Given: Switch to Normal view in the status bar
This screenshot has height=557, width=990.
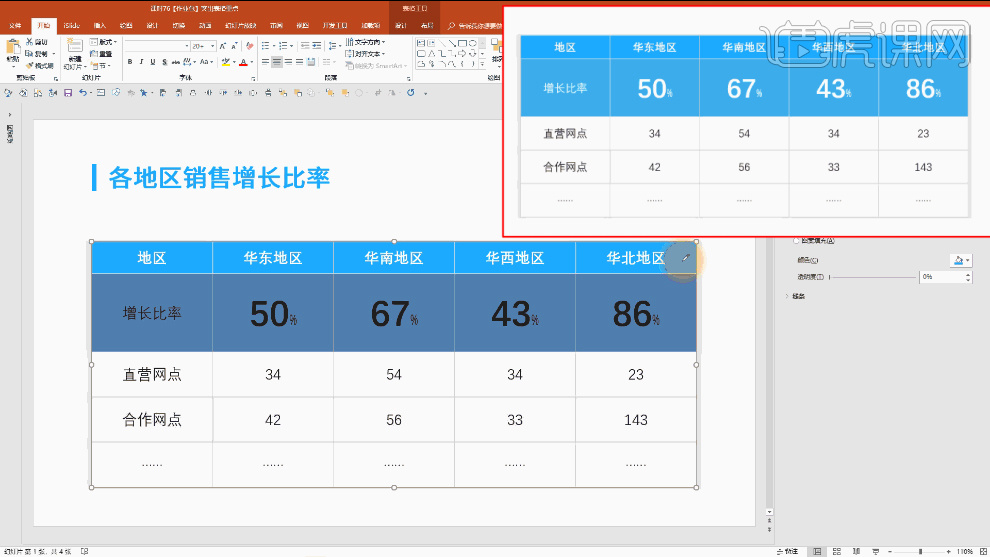Looking at the screenshot, I should pyautogui.click(x=818, y=551).
